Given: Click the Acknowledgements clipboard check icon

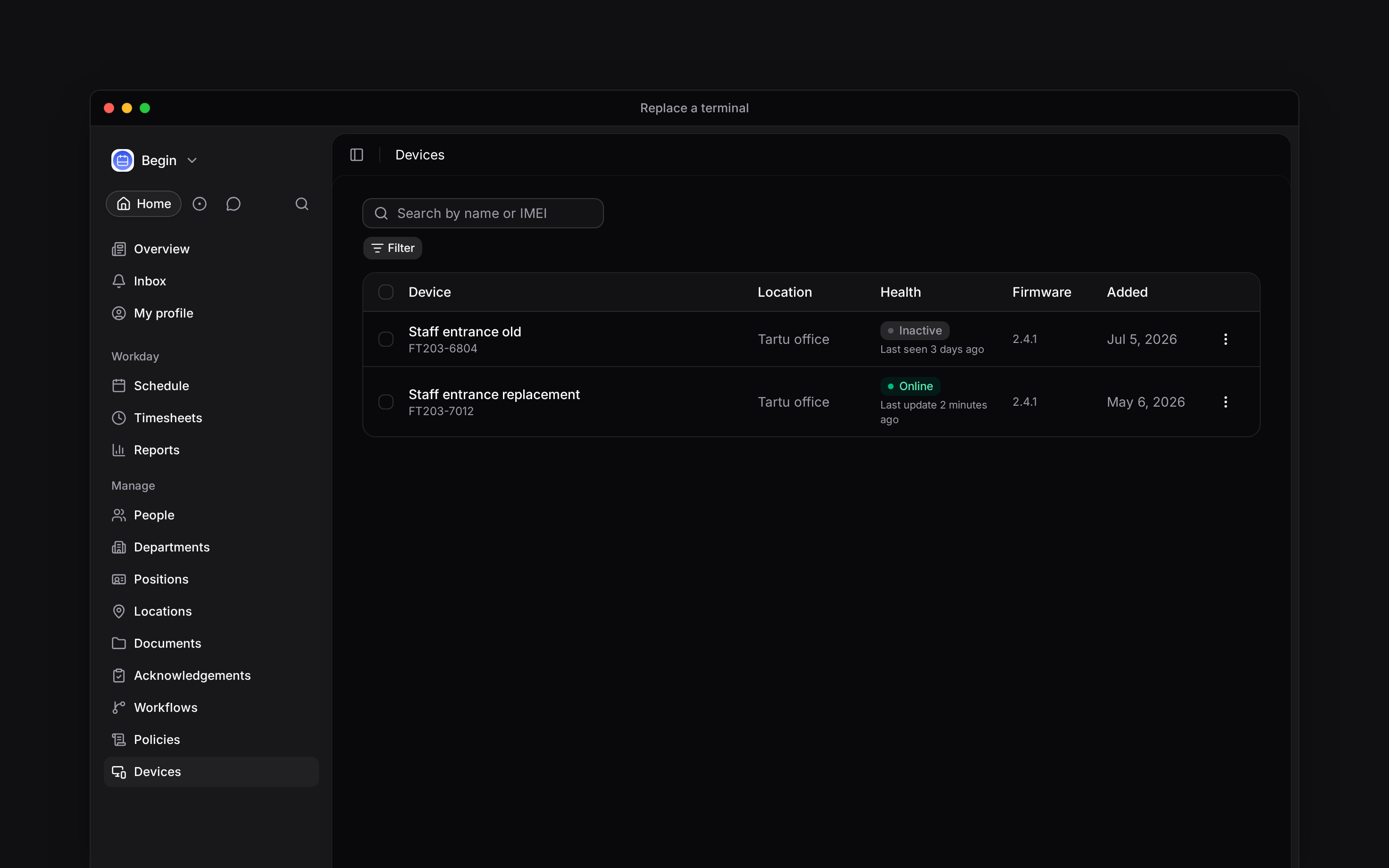Looking at the screenshot, I should (x=119, y=676).
